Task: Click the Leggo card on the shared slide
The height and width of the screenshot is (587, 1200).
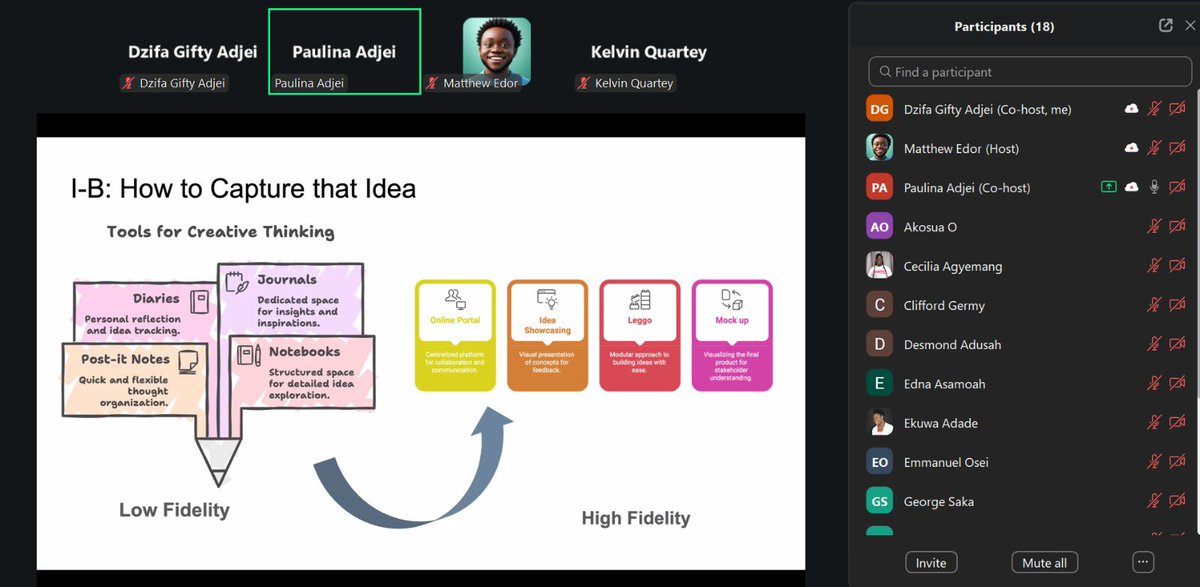Action: (x=640, y=335)
